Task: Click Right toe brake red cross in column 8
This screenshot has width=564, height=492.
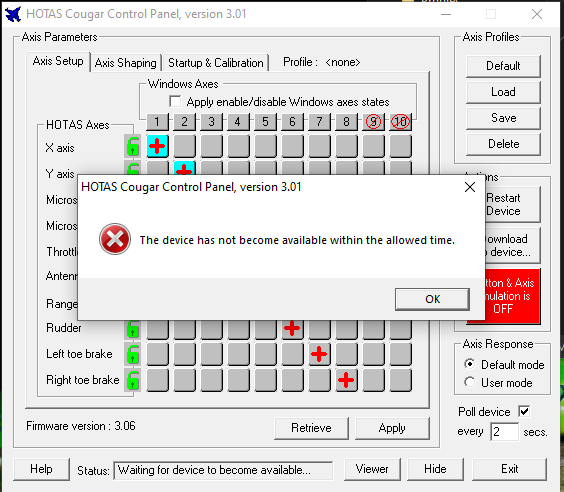Action: click(346, 380)
